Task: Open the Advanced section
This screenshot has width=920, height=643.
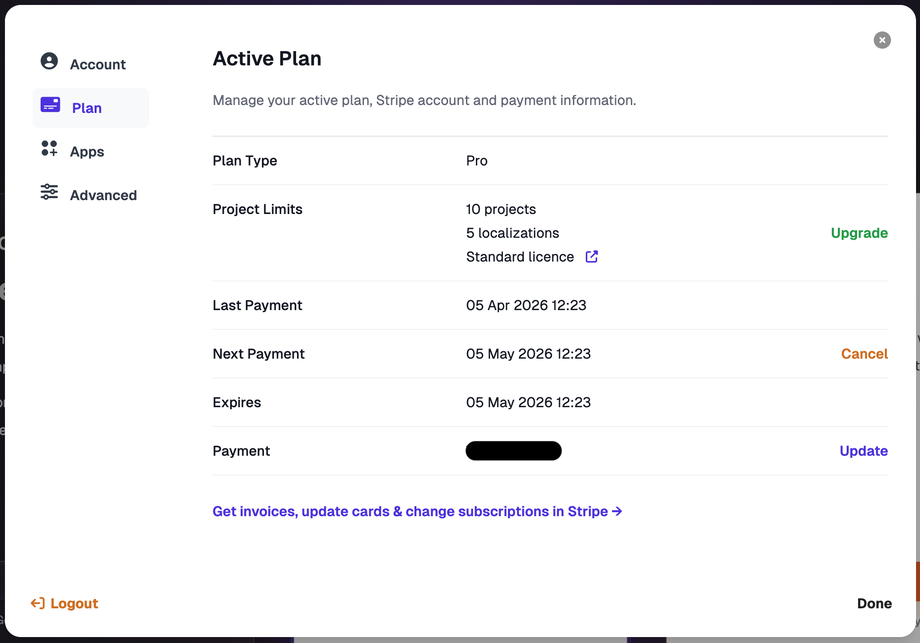Action: point(103,195)
